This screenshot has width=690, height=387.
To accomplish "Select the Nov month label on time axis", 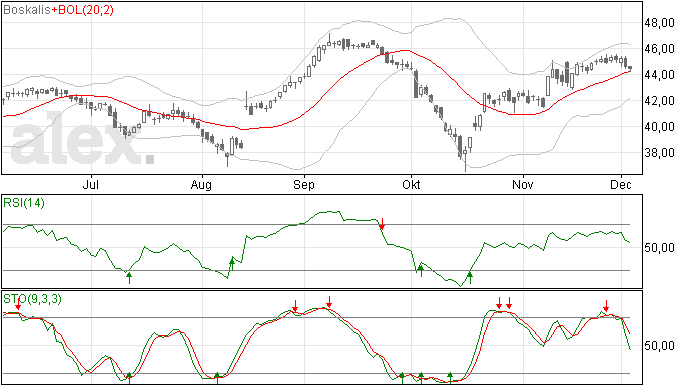I will (523, 184).
